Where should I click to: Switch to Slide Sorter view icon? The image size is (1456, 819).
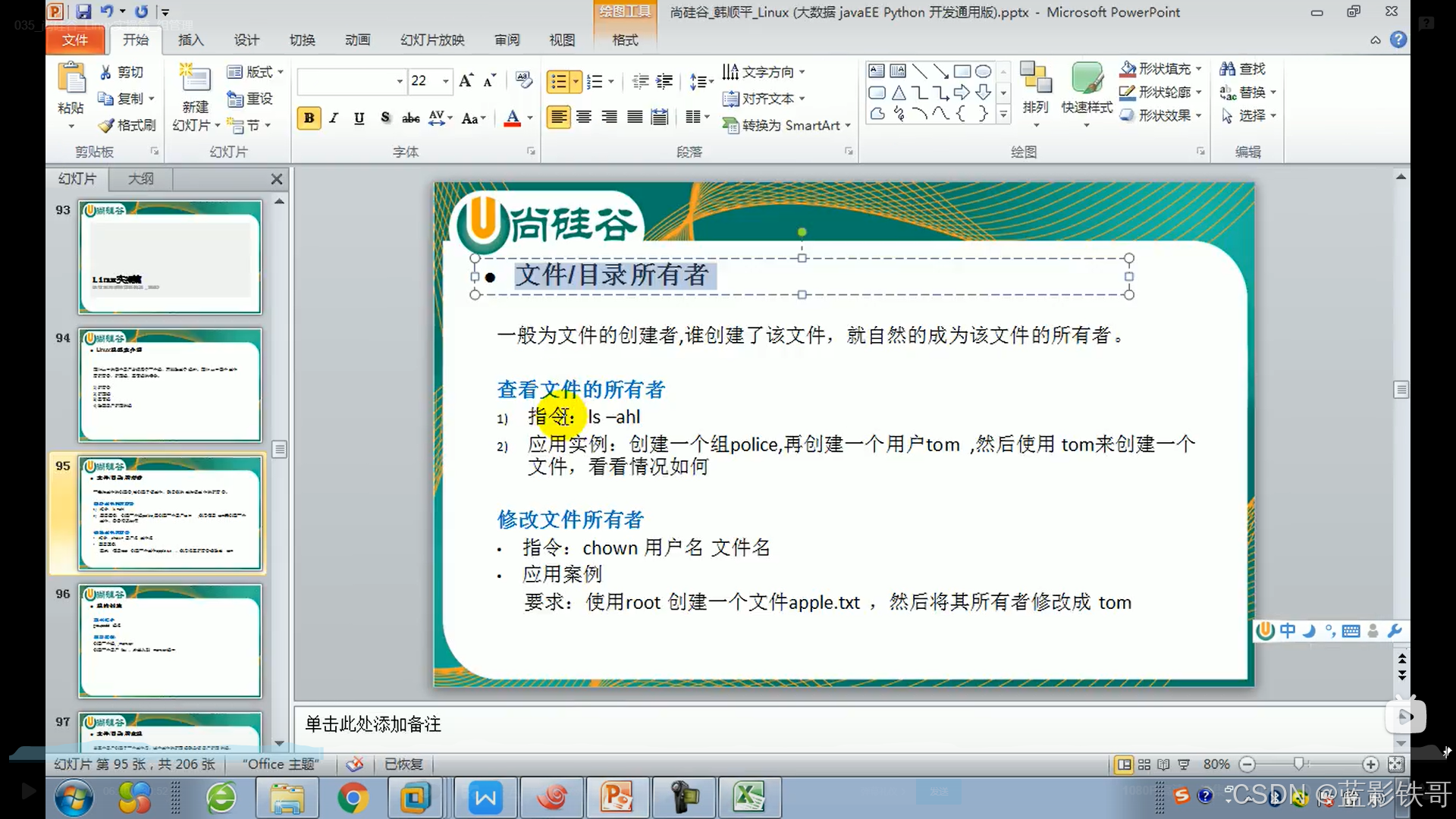tap(1144, 764)
